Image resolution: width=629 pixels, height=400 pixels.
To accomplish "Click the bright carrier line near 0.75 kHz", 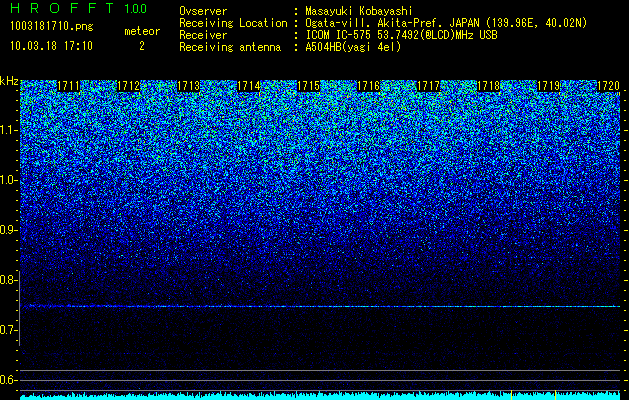I will [x=320, y=307].
